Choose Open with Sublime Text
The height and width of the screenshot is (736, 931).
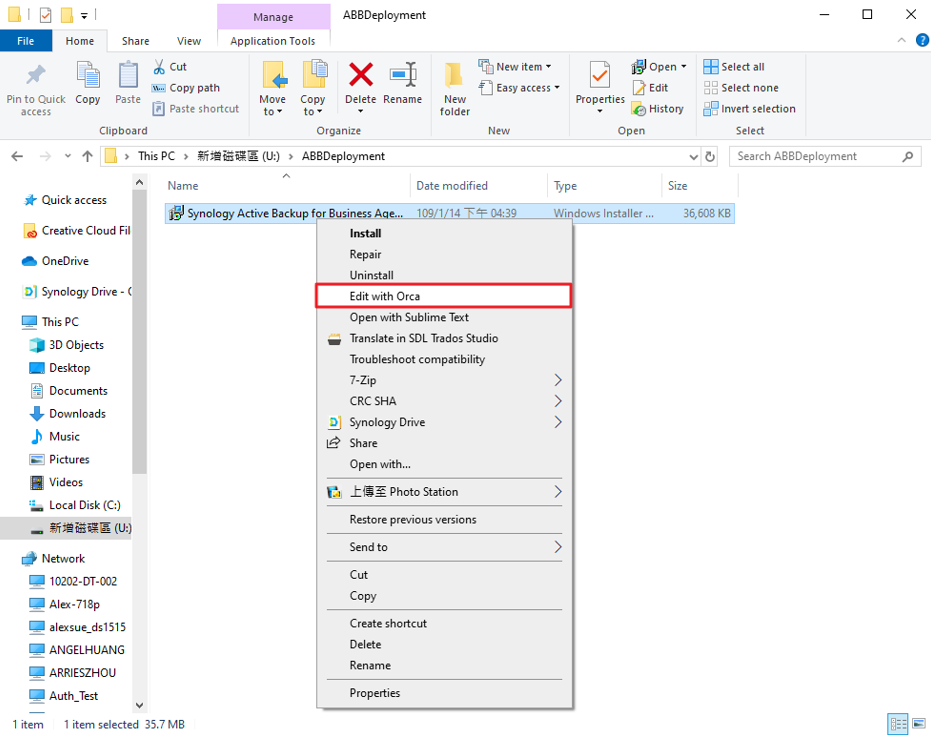[x=444, y=317]
